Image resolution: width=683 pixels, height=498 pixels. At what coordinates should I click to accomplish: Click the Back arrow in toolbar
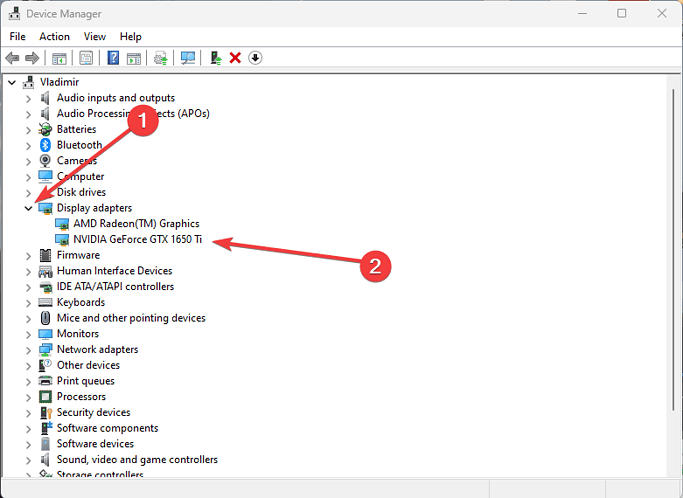coord(12,58)
